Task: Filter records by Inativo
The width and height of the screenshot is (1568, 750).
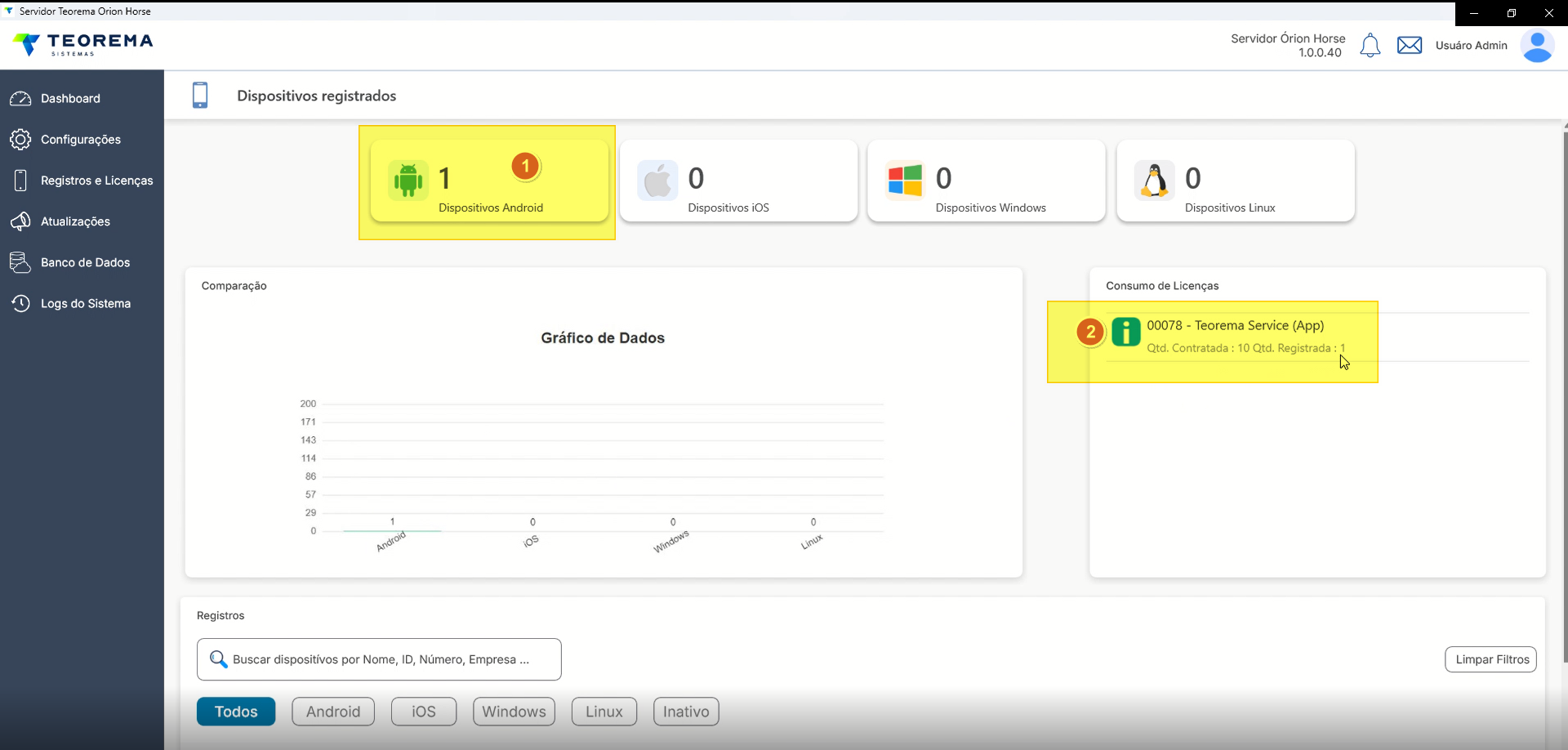Action: (x=686, y=712)
